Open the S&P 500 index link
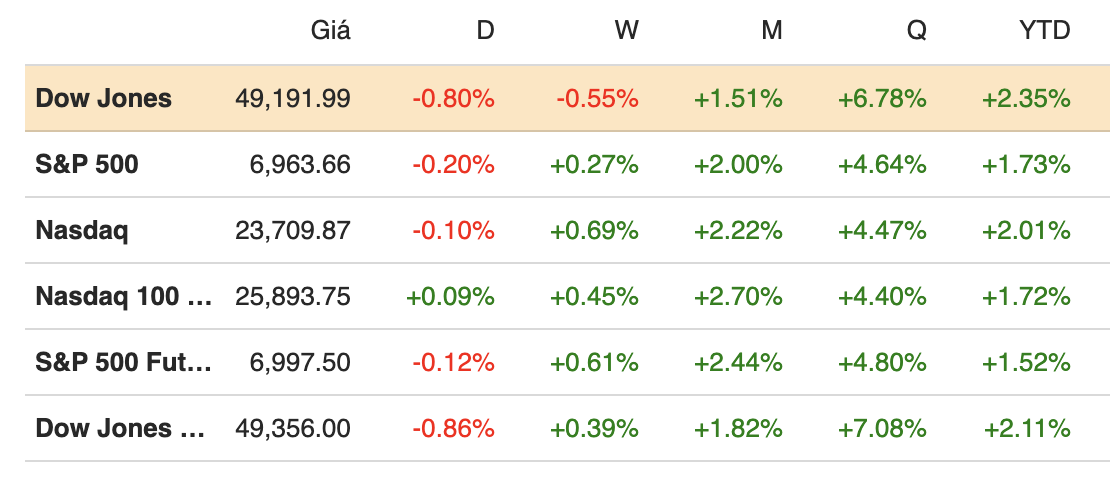The image size is (1110, 490). point(87,164)
